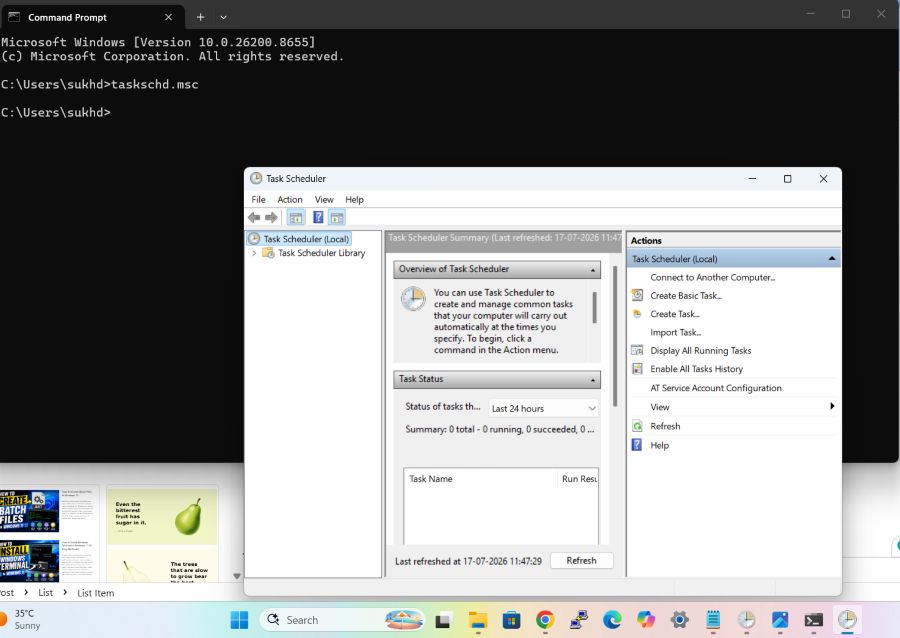Toggle Show/Hide Action Pane toolbar icon
The image size is (900, 638).
(337, 217)
